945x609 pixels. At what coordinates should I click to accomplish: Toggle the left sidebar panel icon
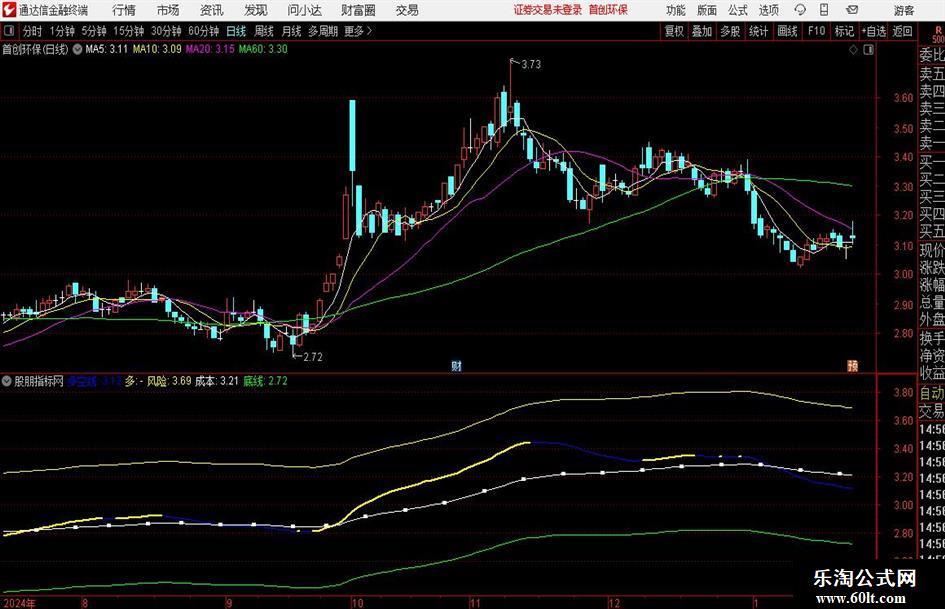click(x=9, y=31)
